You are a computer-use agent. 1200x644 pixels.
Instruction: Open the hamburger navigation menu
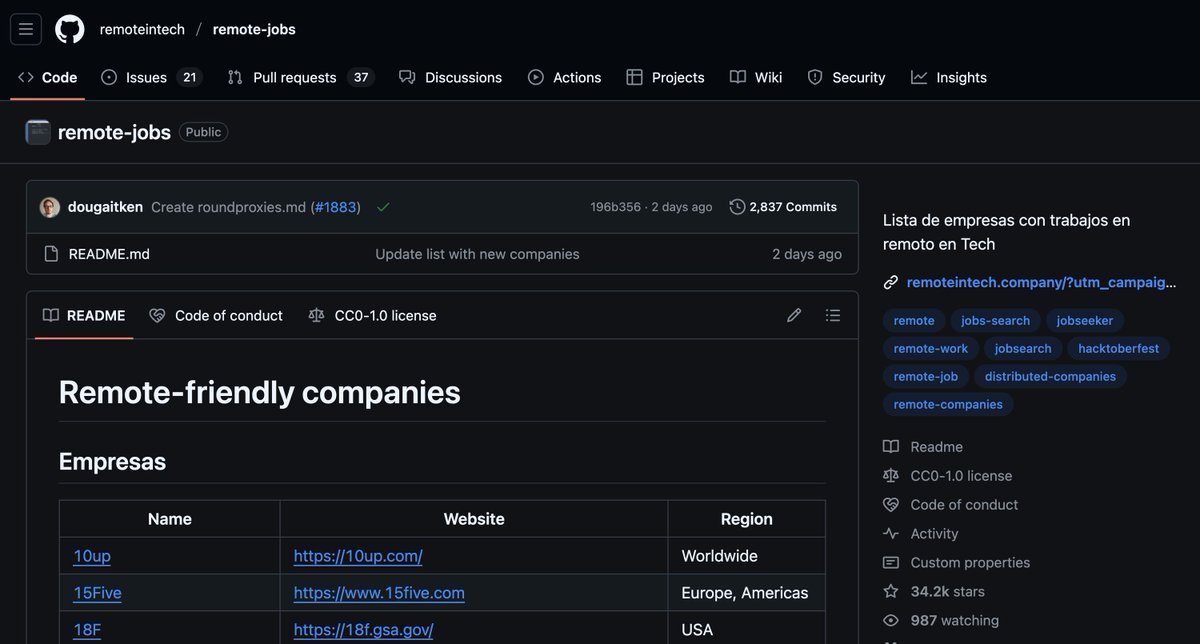tap(26, 29)
